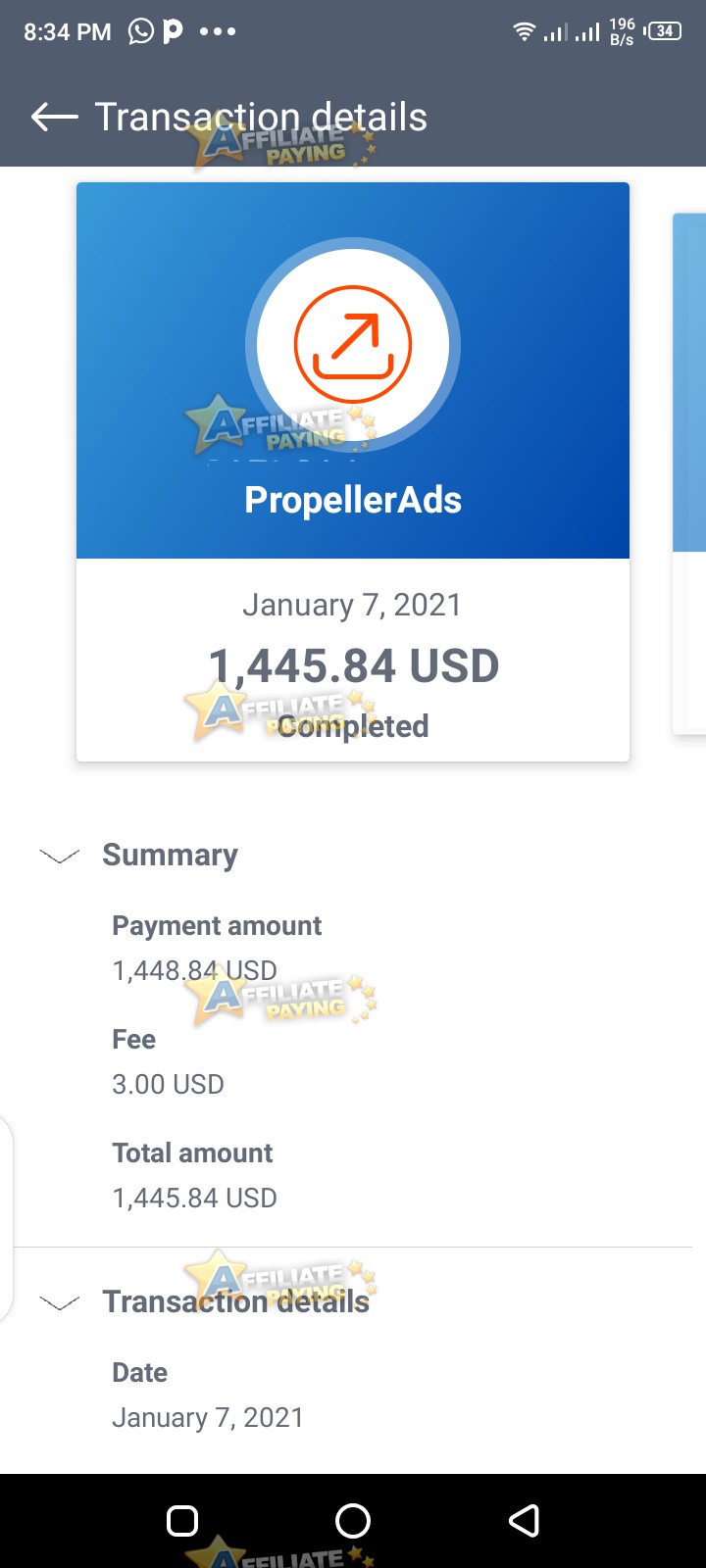This screenshot has width=706, height=1568.
Task: Tap the next transaction card on right
Action: pos(688,473)
